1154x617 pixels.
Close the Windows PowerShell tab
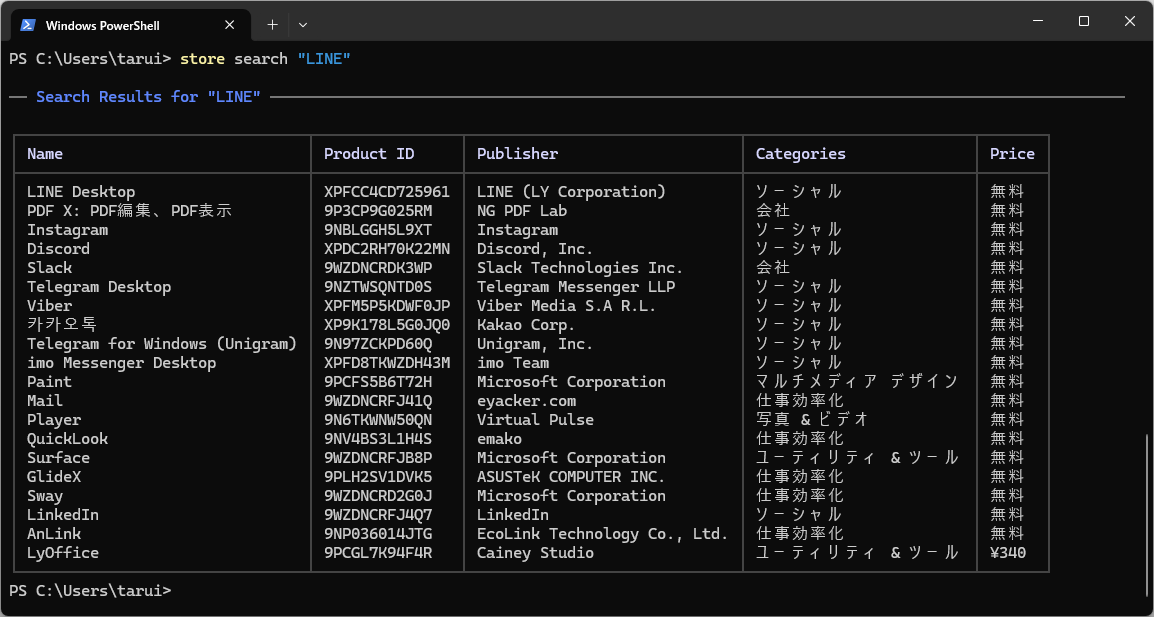(x=230, y=25)
